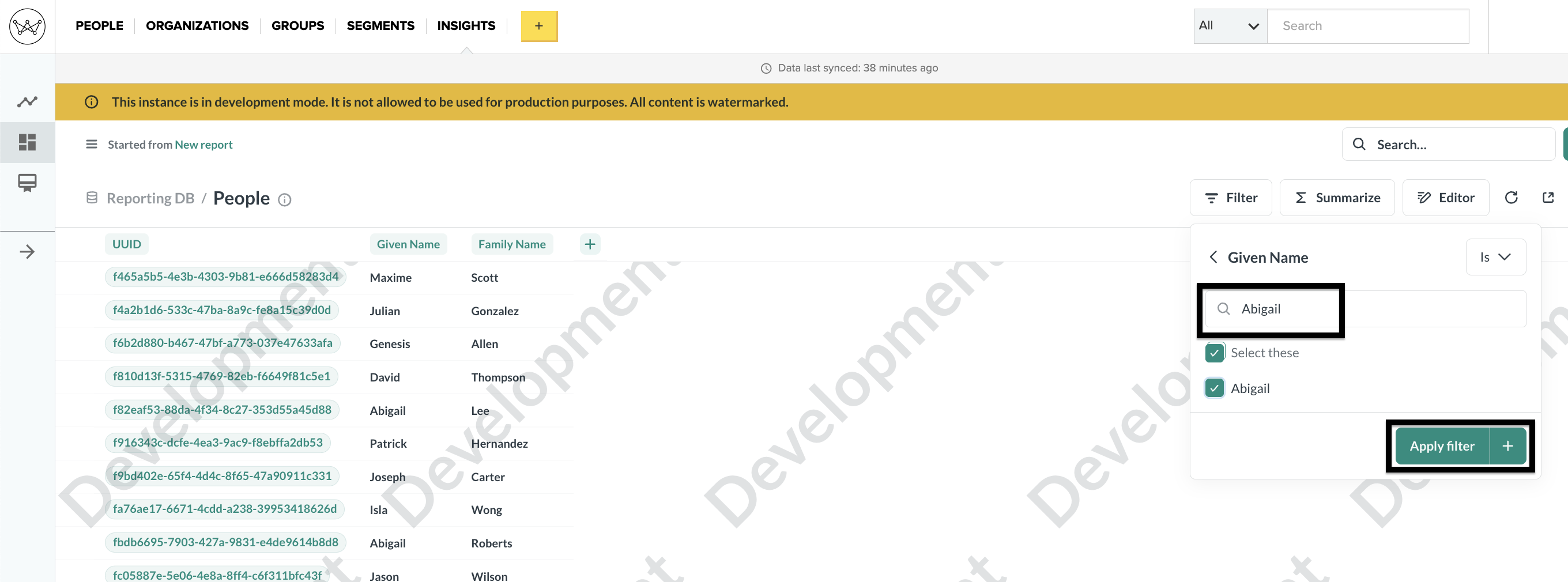
Task: Follow the New report link
Action: 203,145
